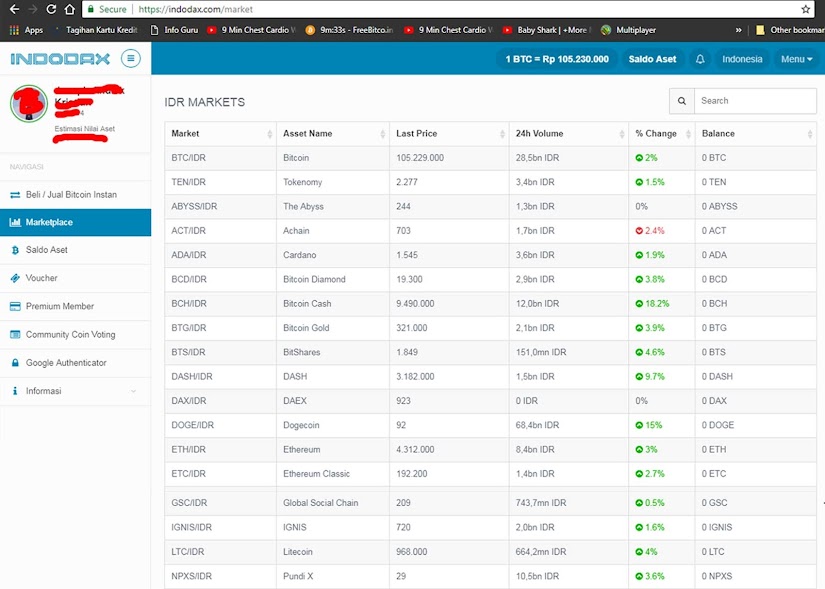Open Premium Member in the sidebar
Image resolution: width=825 pixels, height=589 pixels.
75,306
